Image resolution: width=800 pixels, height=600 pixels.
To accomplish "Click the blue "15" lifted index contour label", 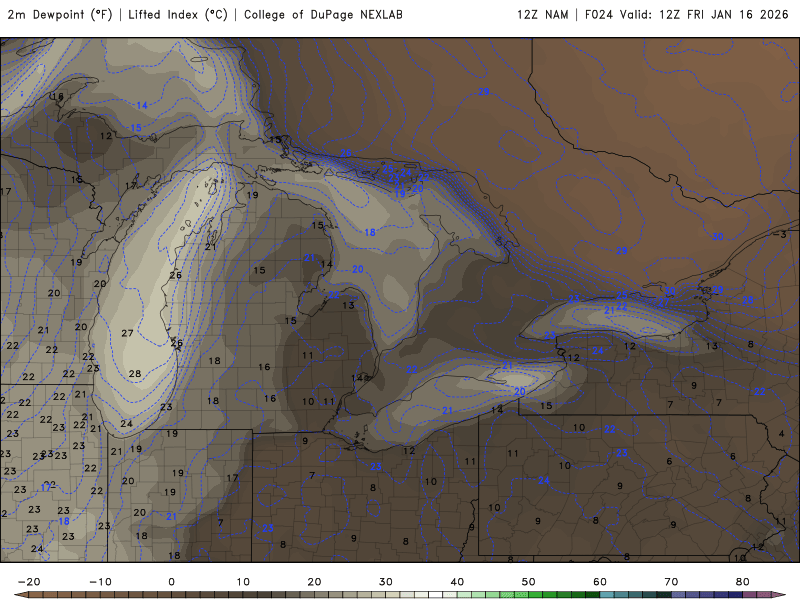I will 136,128.
